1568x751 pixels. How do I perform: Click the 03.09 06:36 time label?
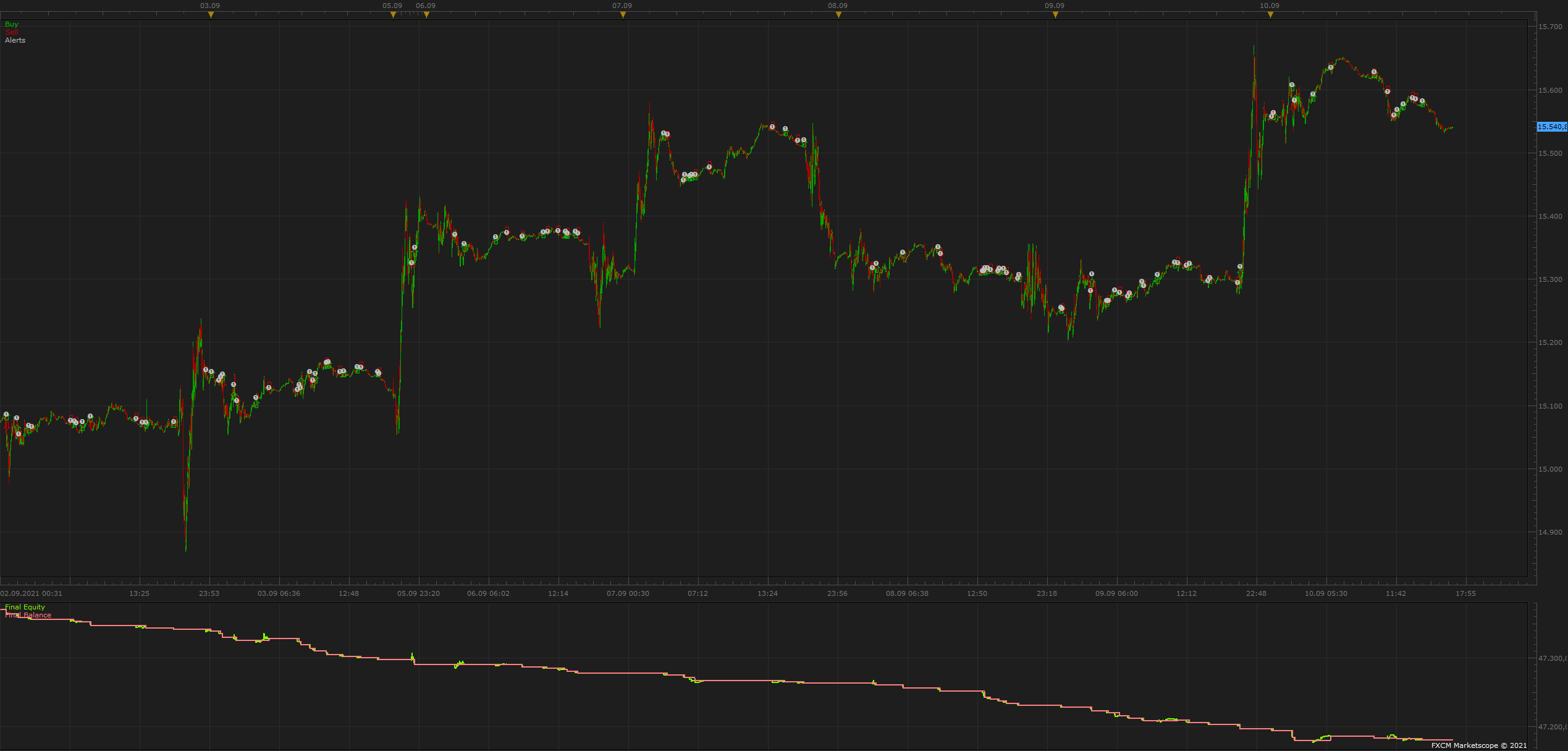279,593
